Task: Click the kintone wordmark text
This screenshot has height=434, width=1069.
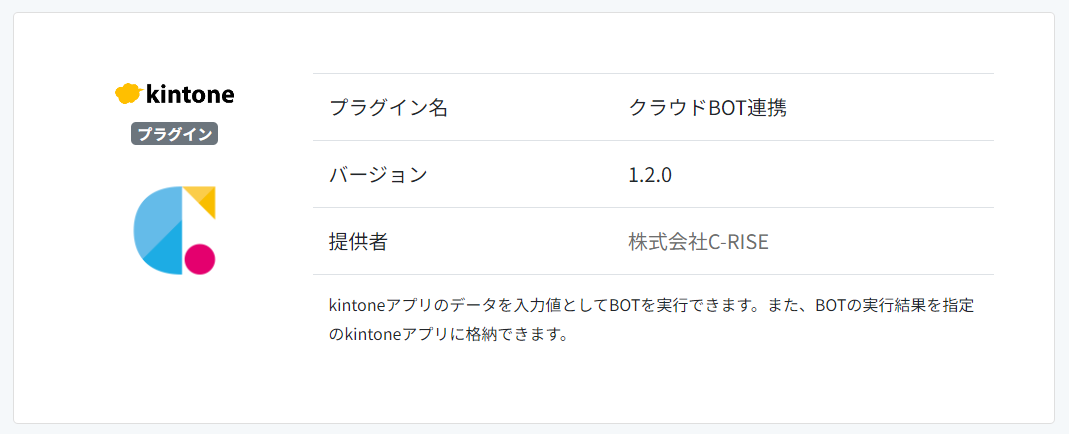Action: (x=190, y=94)
